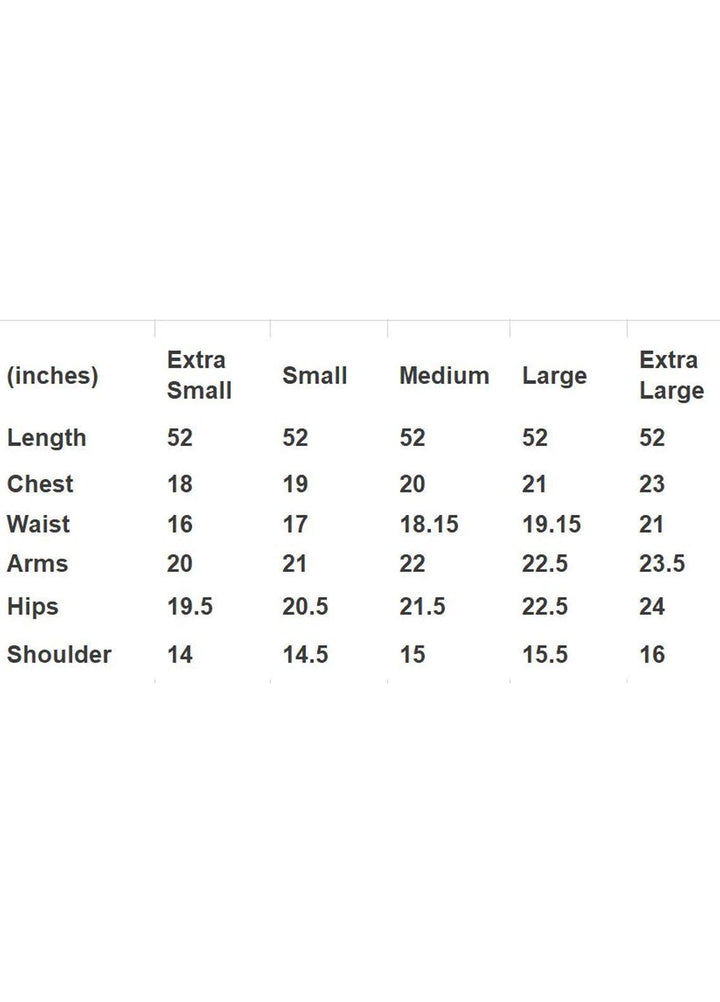Image resolution: width=720 pixels, height=1002 pixels.
Task: Click the Extra Large column header
Action: (x=671, y=375)
